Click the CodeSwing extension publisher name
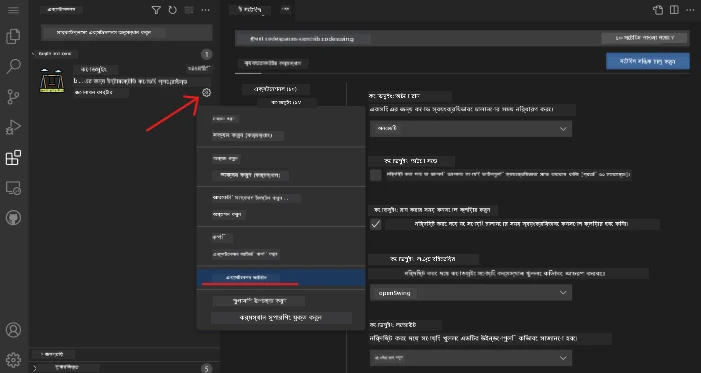The height and width of the screenshot is (373, 701). click(101, 93)
